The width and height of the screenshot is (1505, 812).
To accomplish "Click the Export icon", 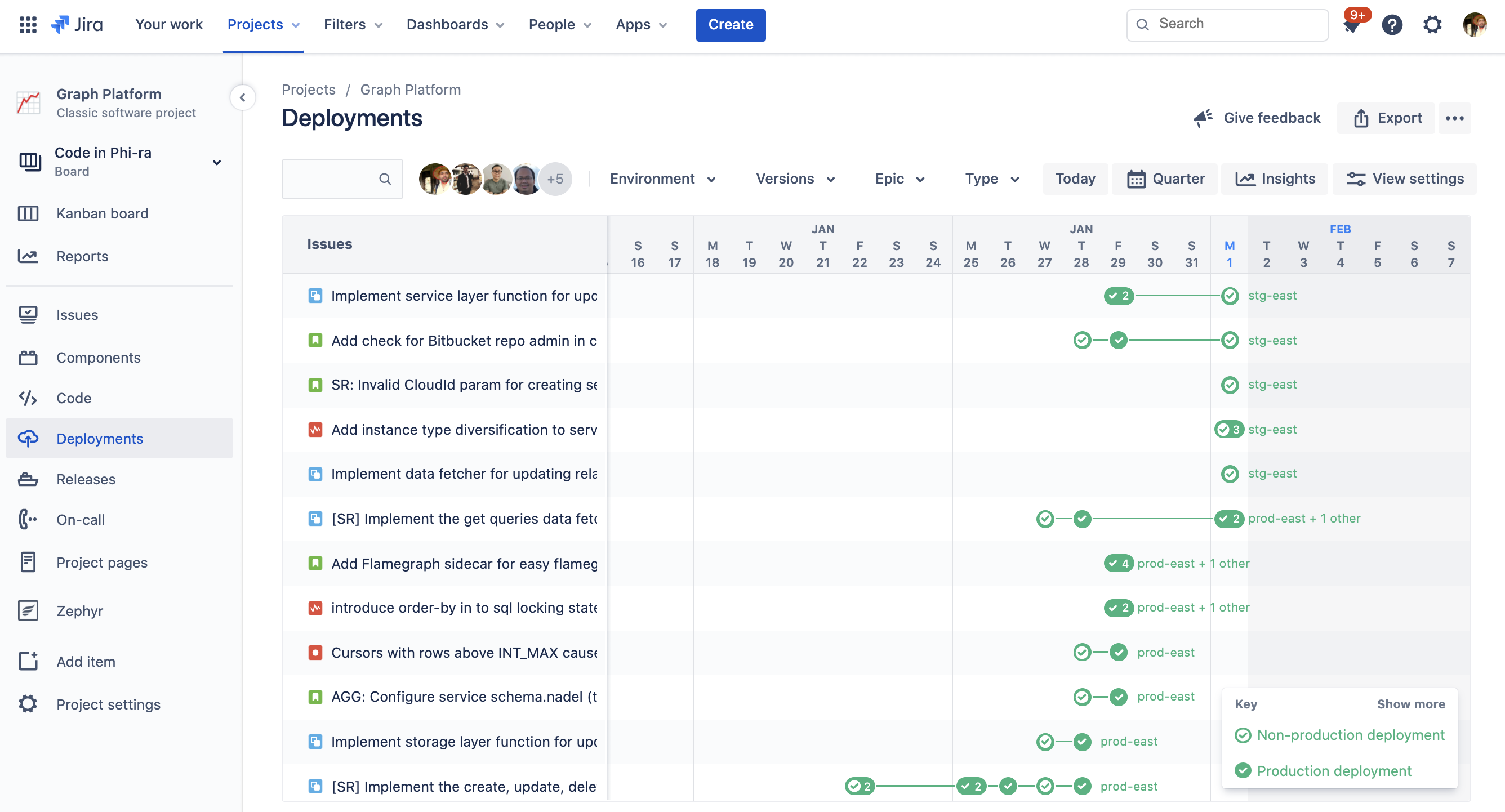I will tap(1361, 118).
